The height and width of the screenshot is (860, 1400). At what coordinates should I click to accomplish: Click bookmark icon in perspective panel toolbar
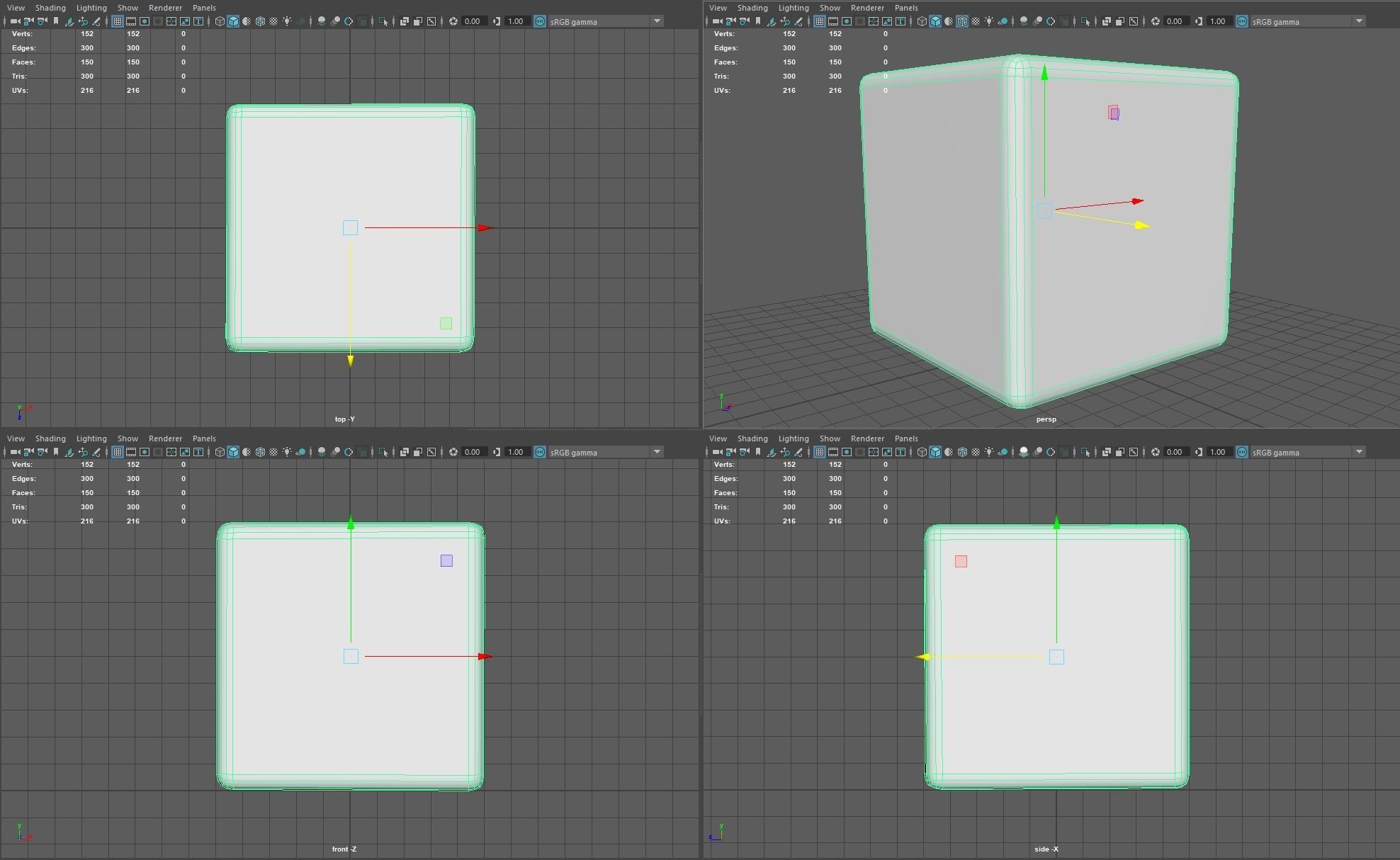click(x=758, y=21)
